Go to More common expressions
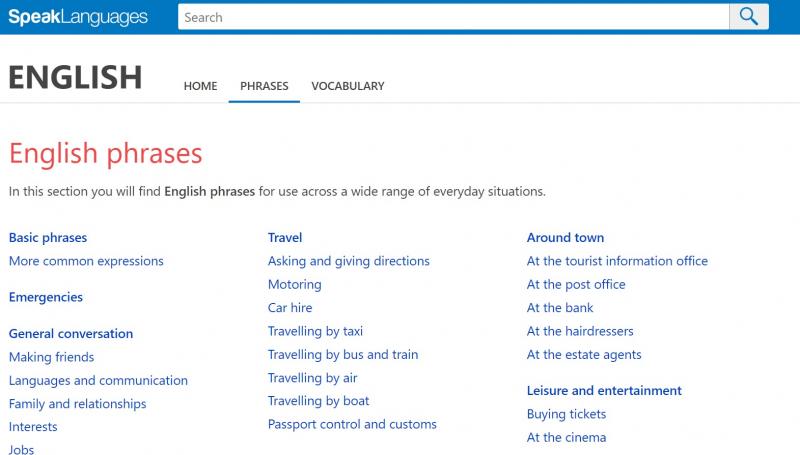This screenshot has width=800, height=455. (x=86, y=261)
